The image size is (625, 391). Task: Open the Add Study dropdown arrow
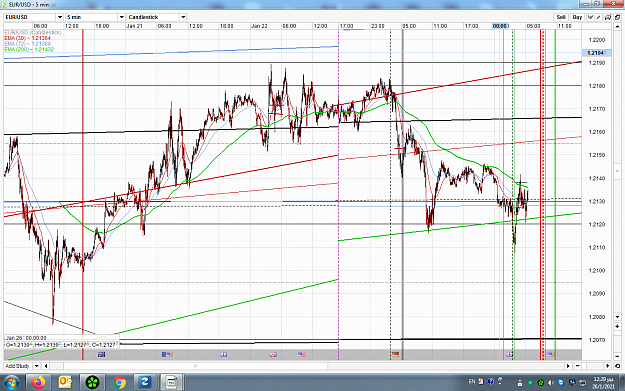pos(36,366)
